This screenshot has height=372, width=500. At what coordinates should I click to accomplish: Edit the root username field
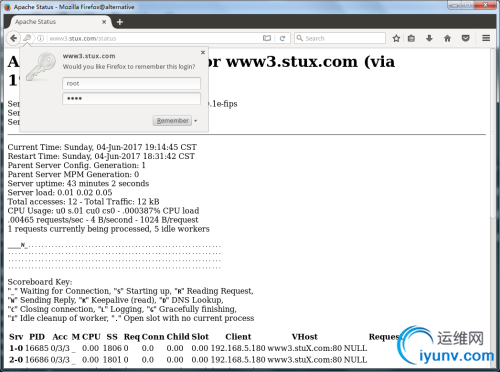tap(131, 83)
